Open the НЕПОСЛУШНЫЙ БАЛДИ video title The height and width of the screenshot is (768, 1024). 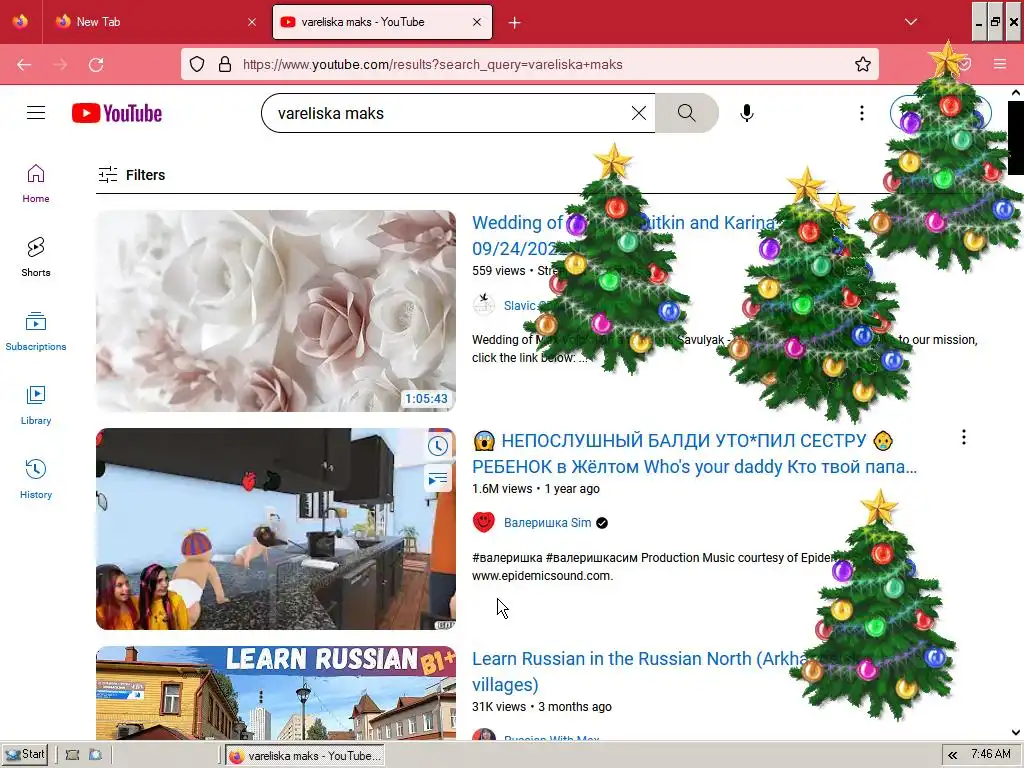[x=695, y=454]
